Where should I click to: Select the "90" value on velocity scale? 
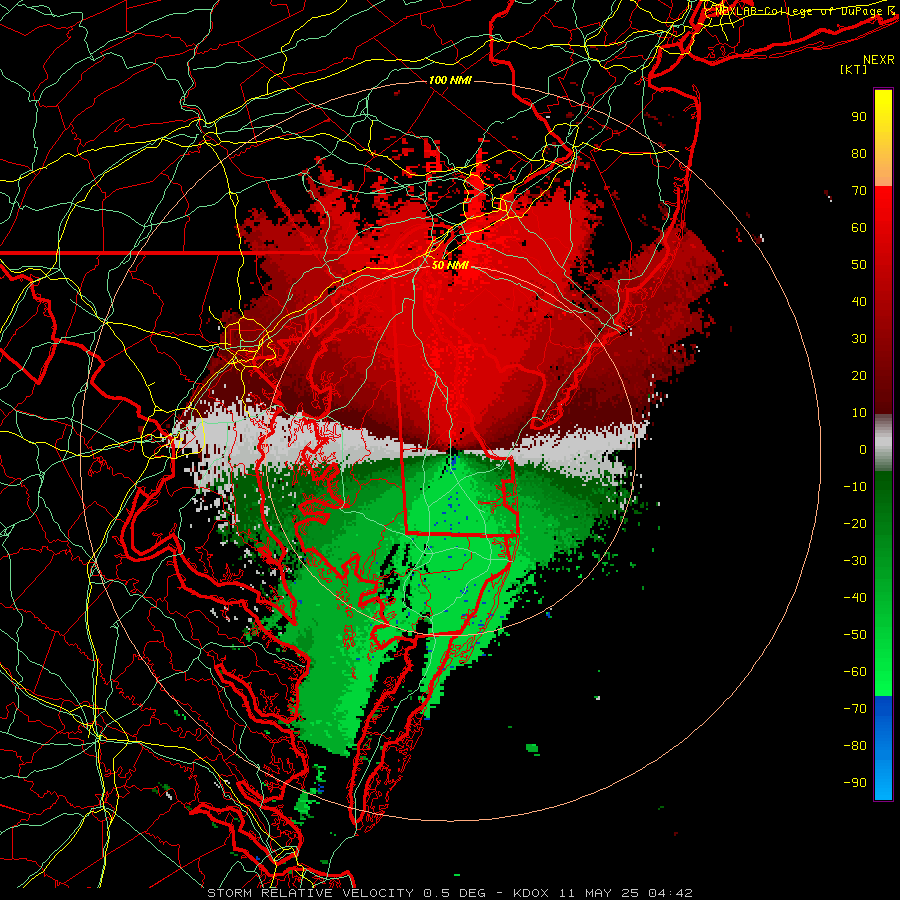click(x=859, y=117)
